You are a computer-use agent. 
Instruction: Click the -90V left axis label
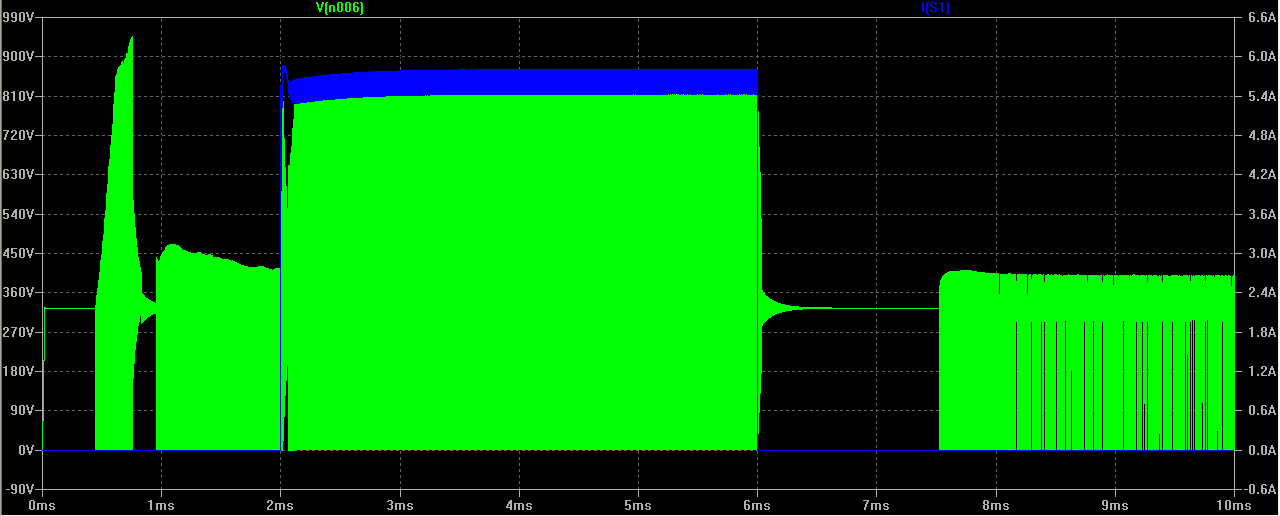20,490
